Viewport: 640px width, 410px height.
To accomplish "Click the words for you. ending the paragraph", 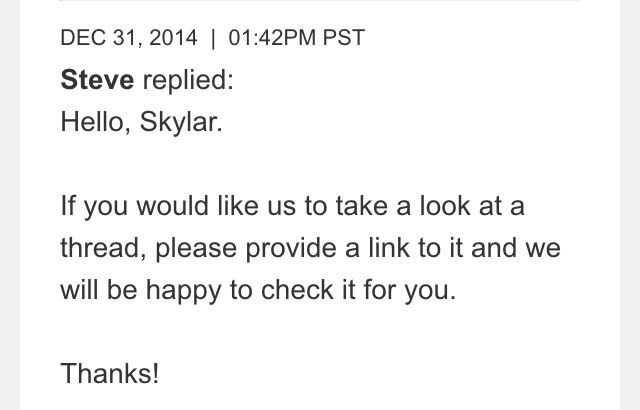I will pyautogui.click(x=409, y=290).
